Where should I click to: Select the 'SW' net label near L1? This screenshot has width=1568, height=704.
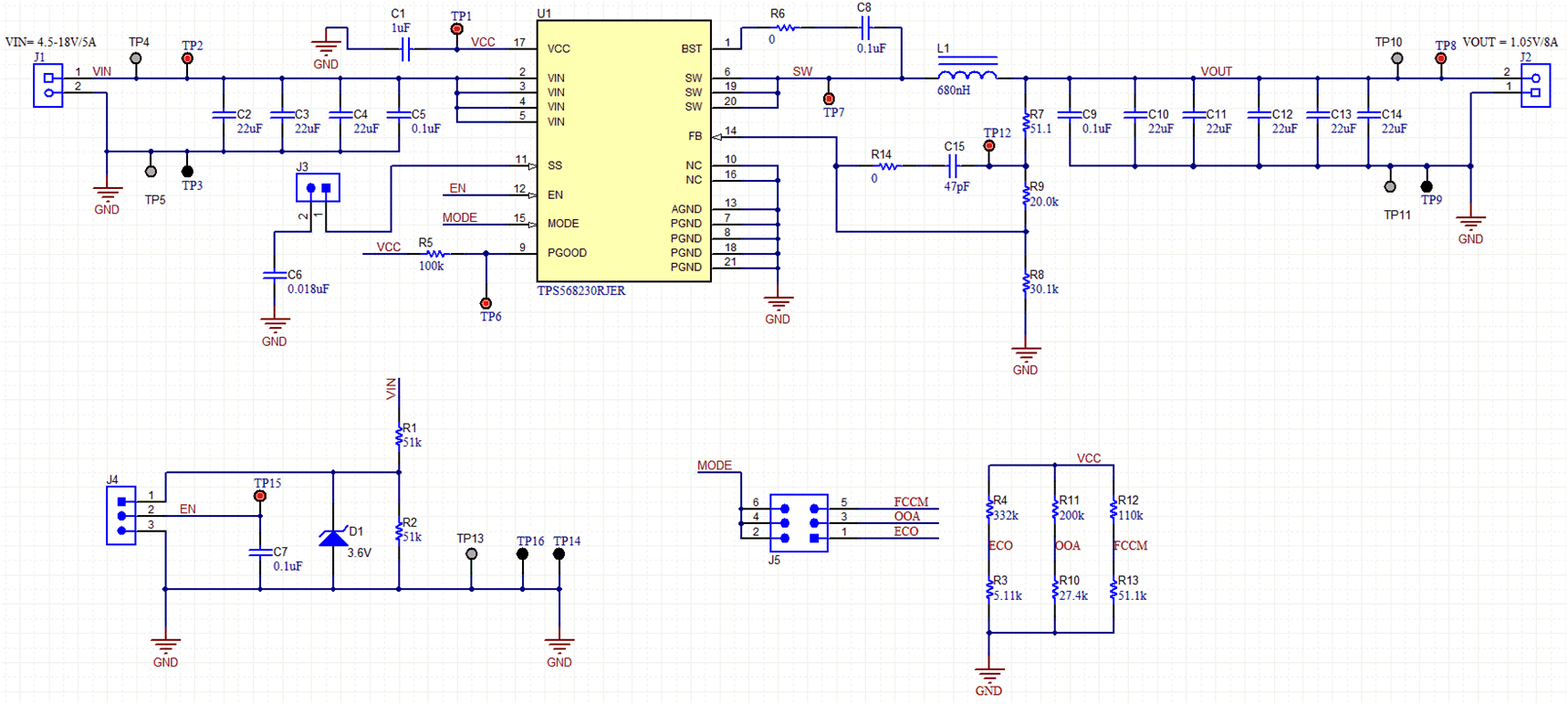(802, 71)
